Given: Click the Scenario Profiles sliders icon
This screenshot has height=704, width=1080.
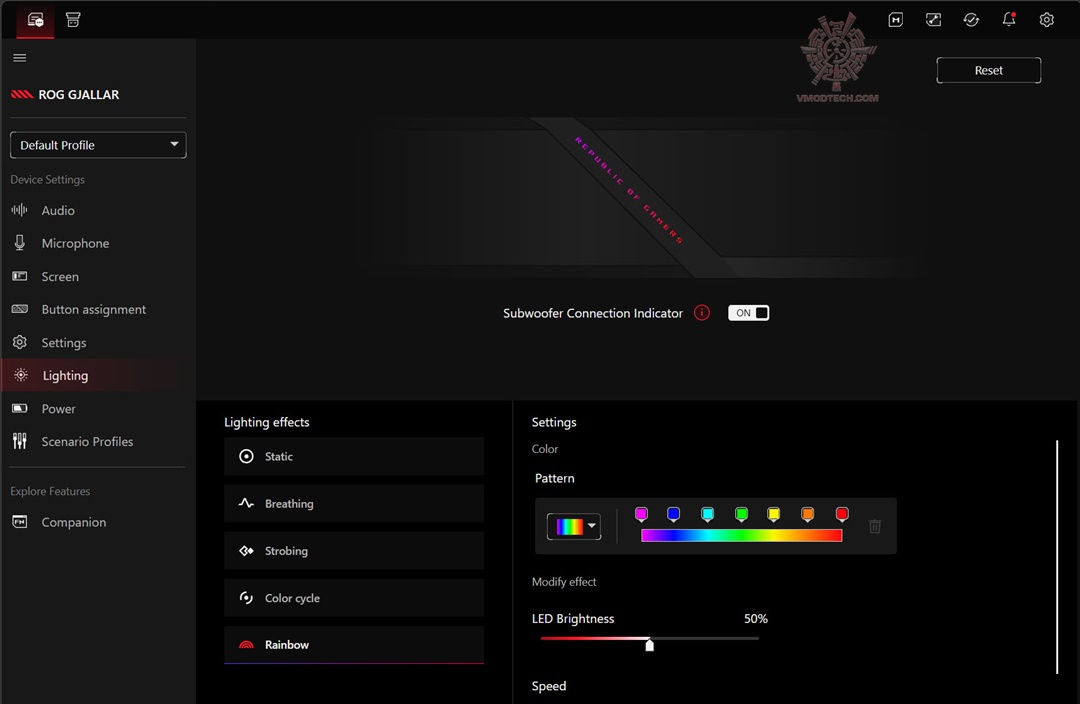Looking at the screenshot, I should tap(20, 441).
